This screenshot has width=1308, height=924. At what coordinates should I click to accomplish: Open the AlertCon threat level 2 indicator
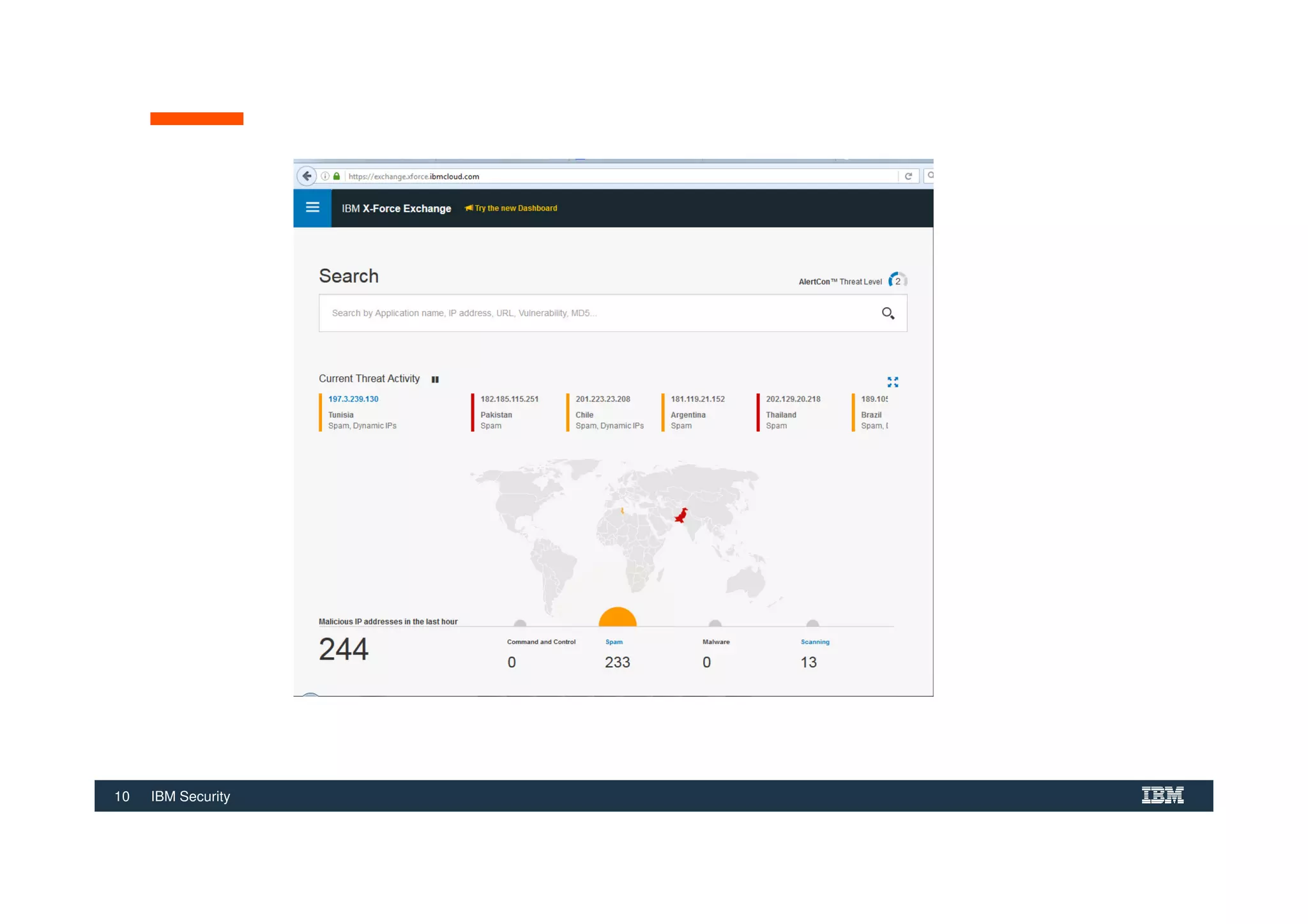coord(897,280)
